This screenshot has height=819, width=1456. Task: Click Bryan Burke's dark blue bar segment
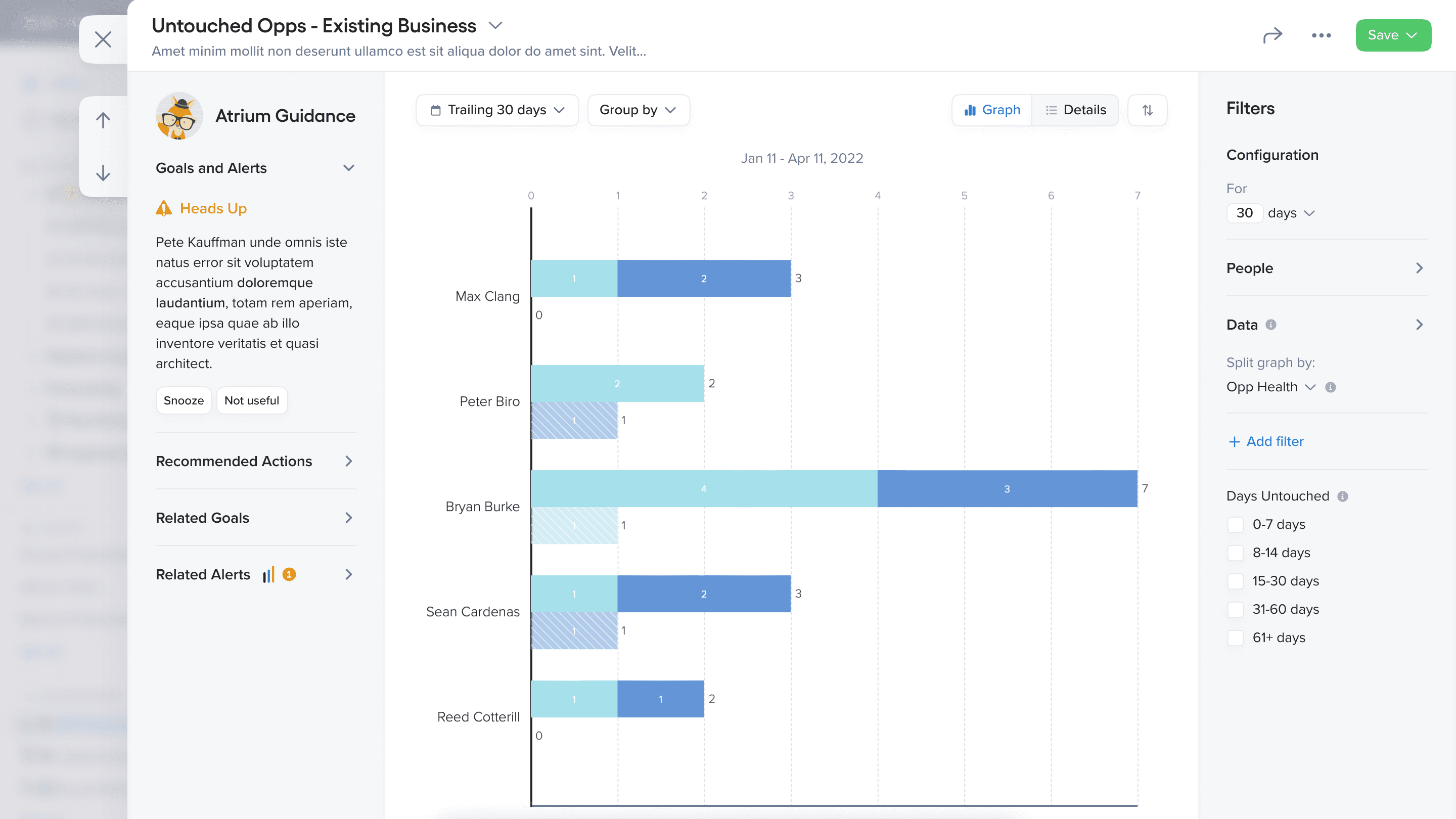click(x=1007, y=489)
